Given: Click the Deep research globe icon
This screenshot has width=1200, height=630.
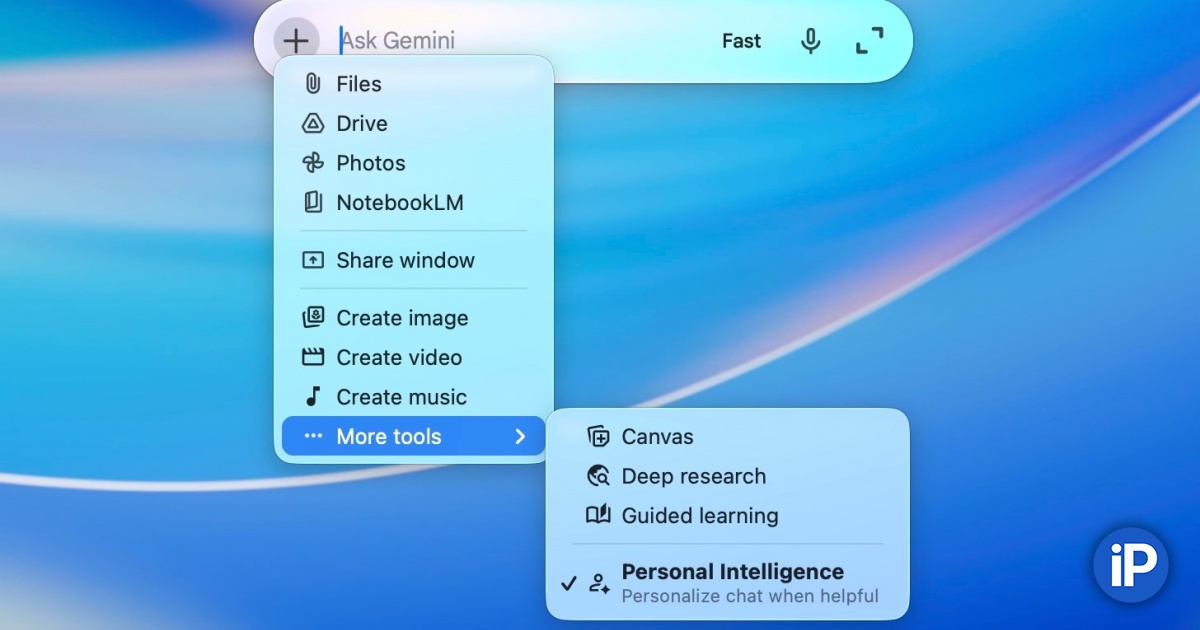Looking at the screenshot, I should click(x=598, y=476).
